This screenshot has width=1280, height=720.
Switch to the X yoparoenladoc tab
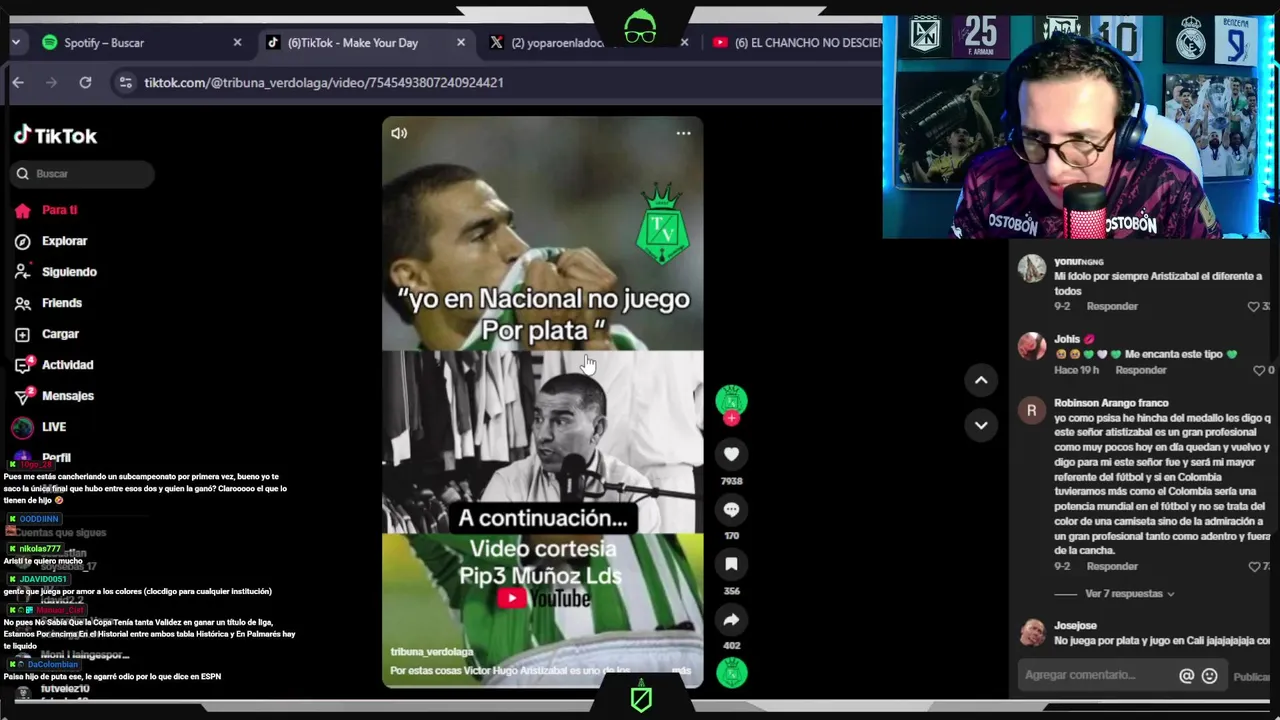pyautogui.click(x=558, y=43)
